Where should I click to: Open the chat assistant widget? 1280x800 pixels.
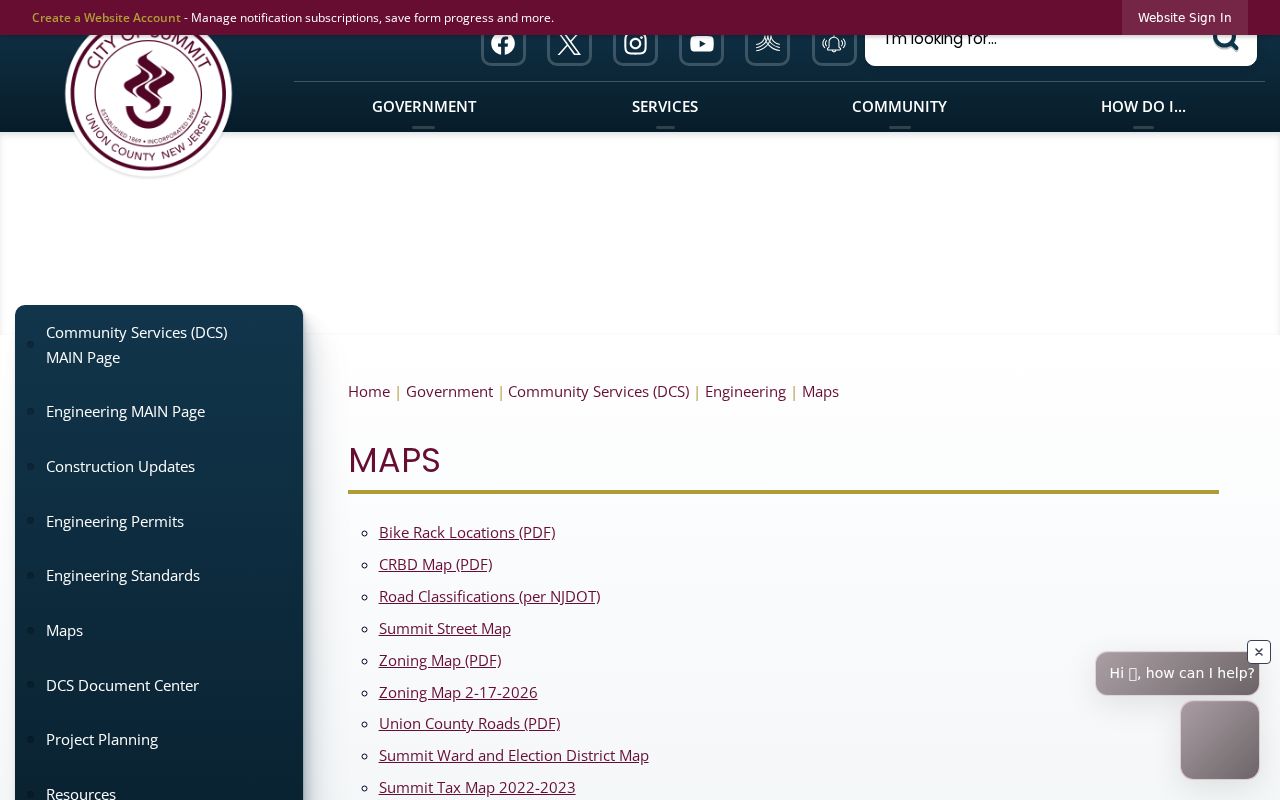pos(1220,740)
